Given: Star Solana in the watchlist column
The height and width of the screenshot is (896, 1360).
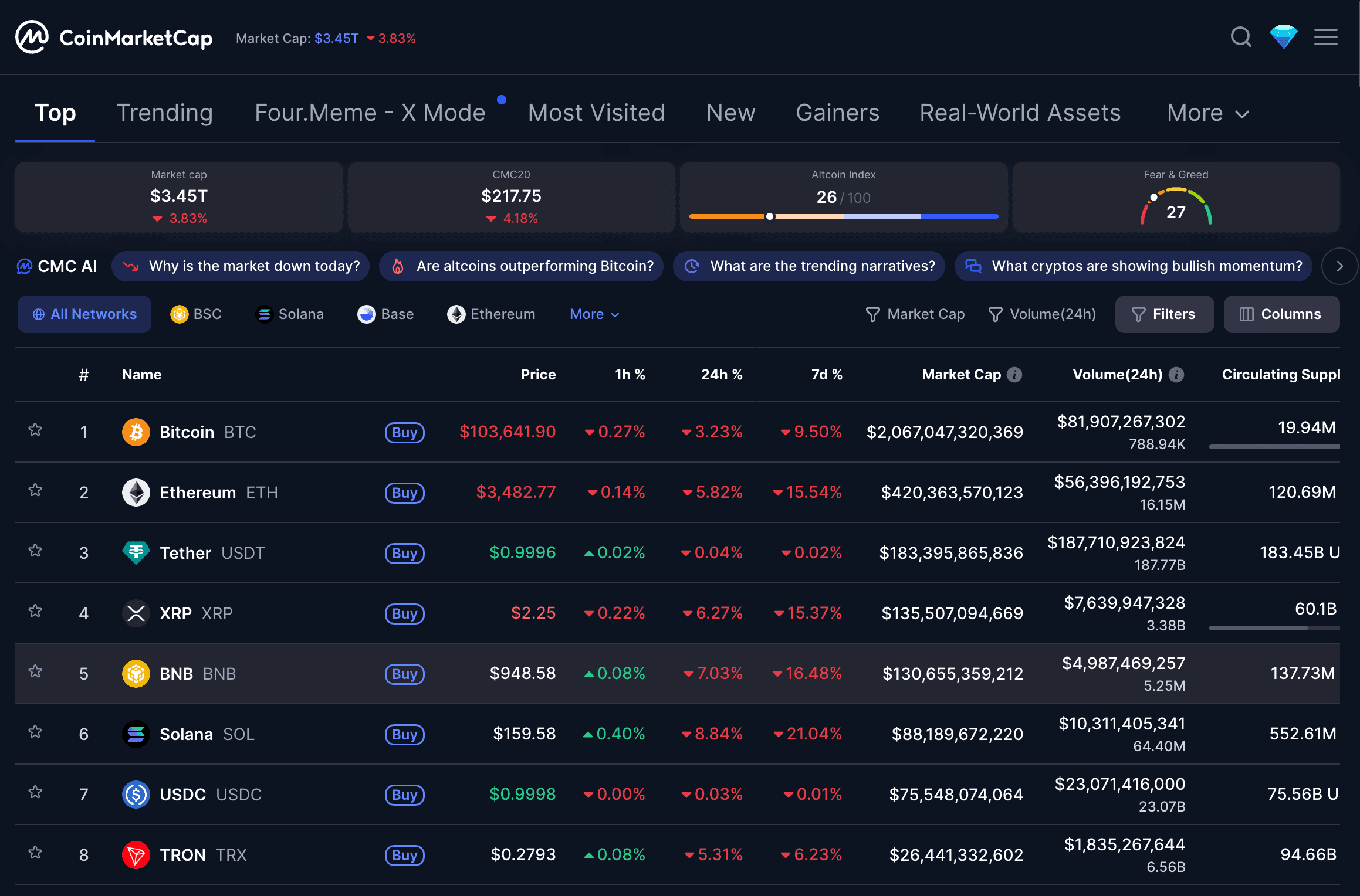Looking at the screenshot, I should tap(35, 732).
